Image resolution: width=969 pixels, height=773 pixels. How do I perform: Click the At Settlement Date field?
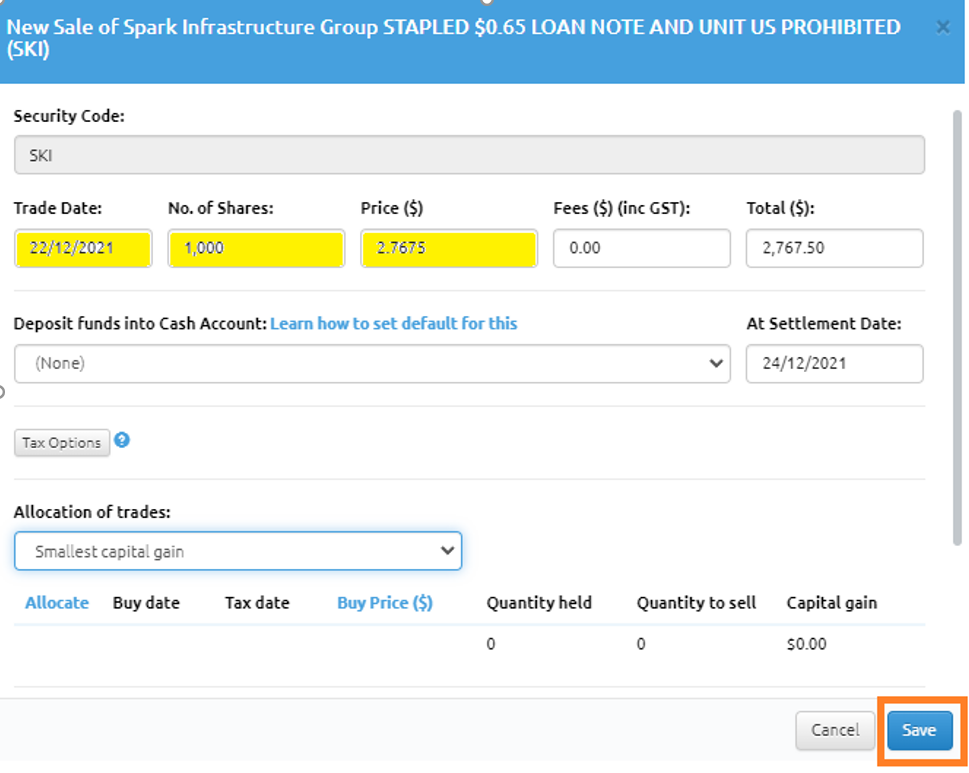pos(835,363)
